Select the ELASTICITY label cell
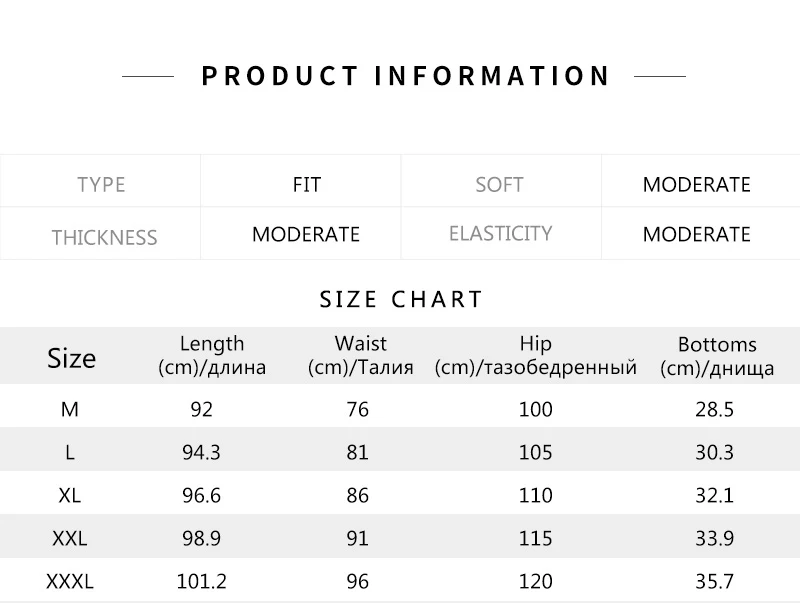The height and width of the screenshot is (603, 800). pyautogui.click(x=501, y=233)
